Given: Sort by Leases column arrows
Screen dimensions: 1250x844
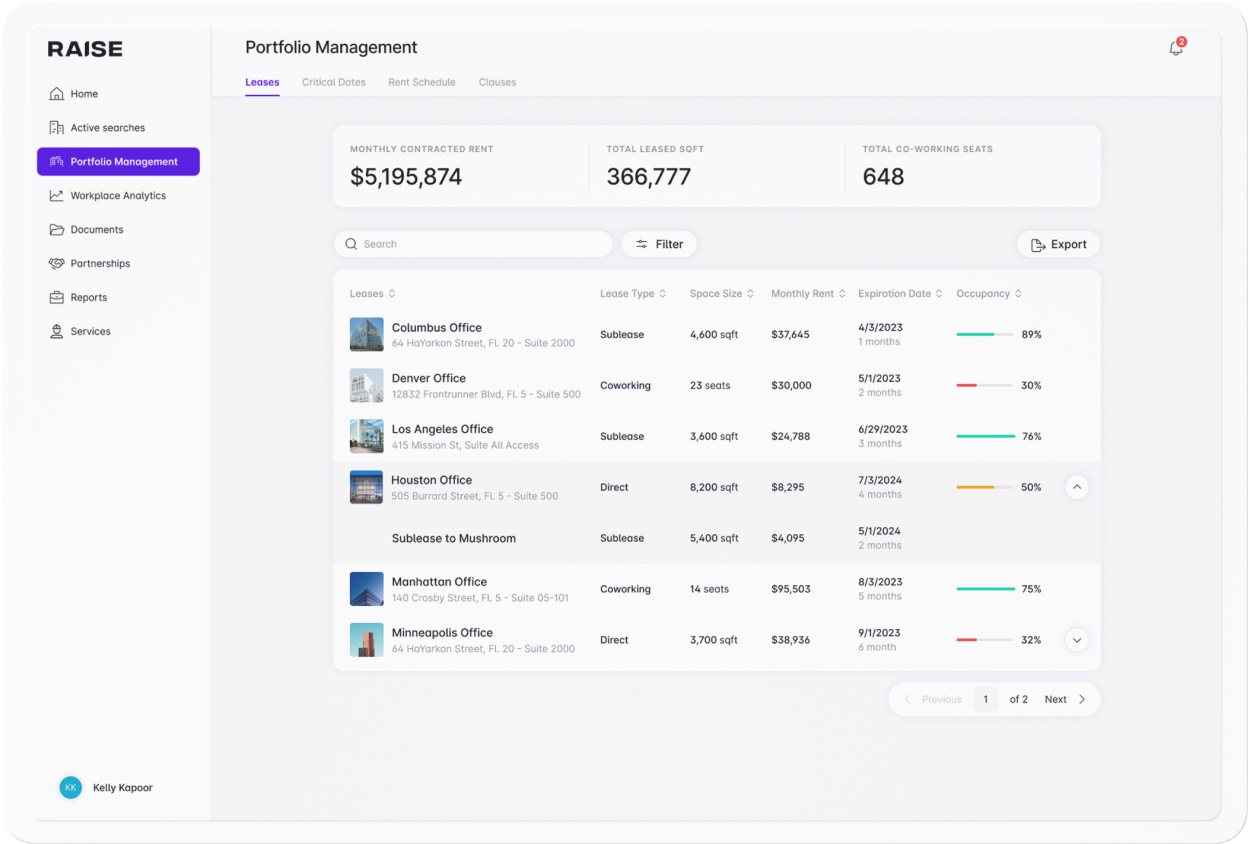Looking at the screenshot, I should [x=392, y=294].
